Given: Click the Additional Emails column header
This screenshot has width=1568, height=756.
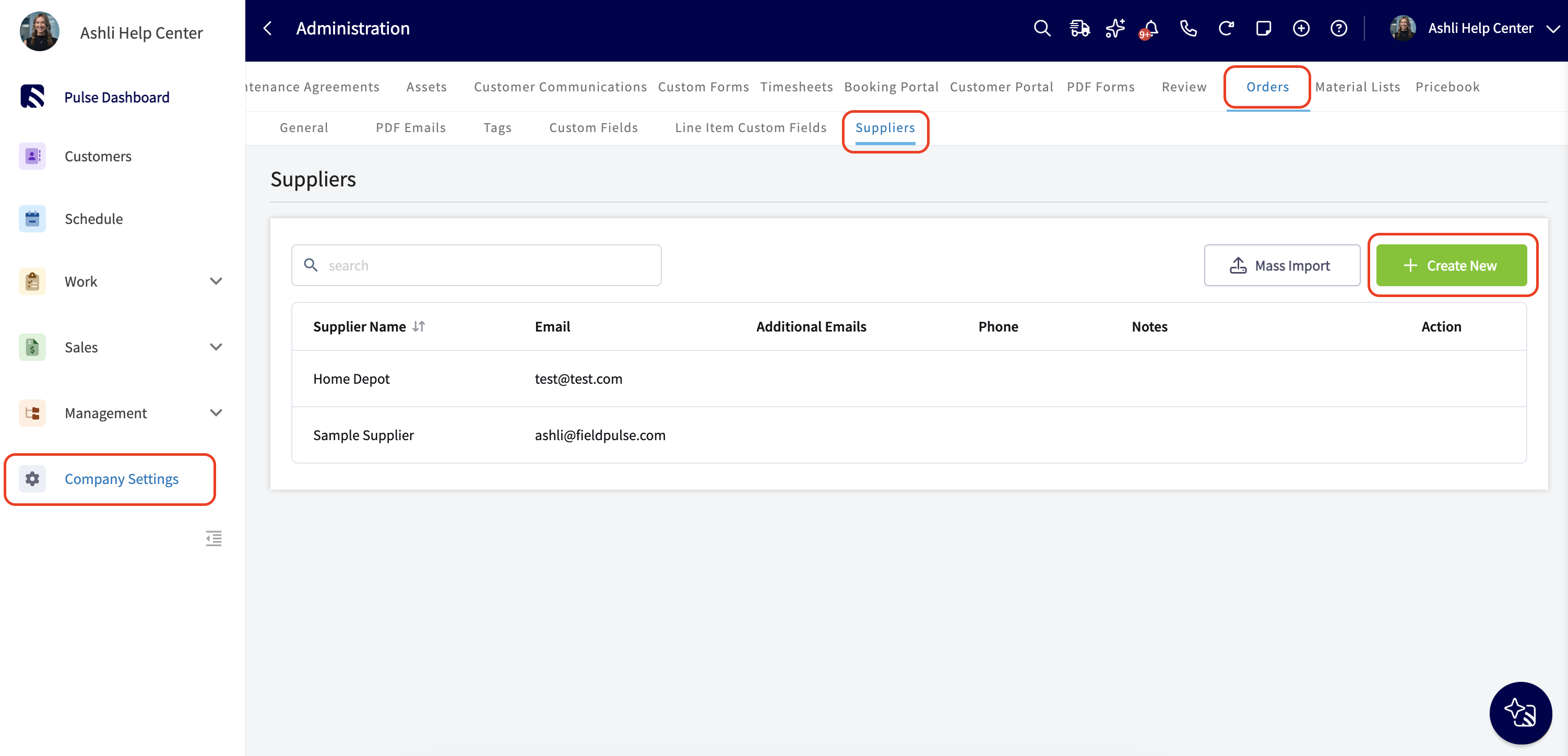Looking at the screenshot, I should [x=811, y=326].
